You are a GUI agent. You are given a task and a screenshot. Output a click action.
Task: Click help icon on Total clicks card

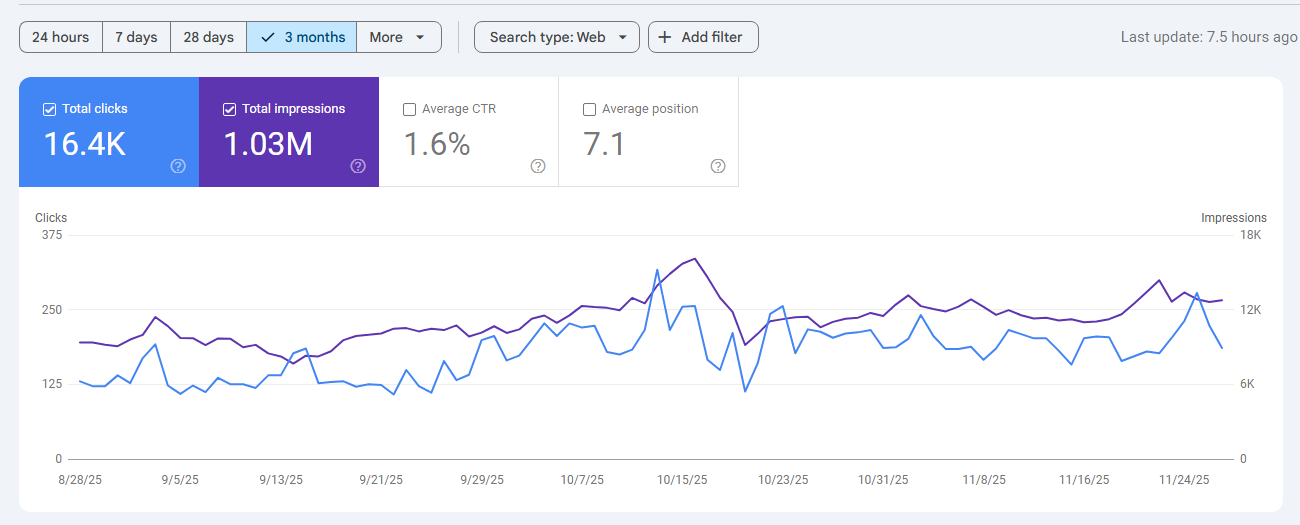pyautogui.click(x=178, y=166)
